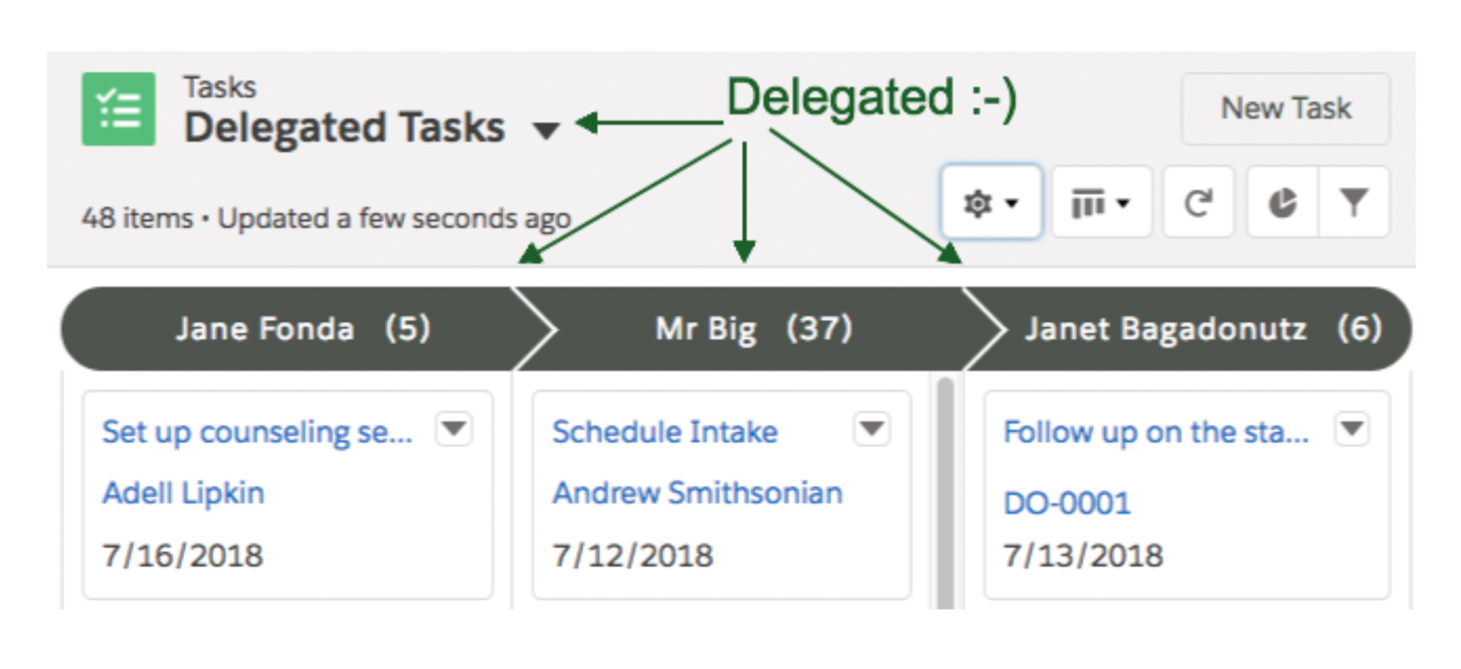
Task: Open the Andrew Smithsonian contact link
Action: click(x=697, y=493)
